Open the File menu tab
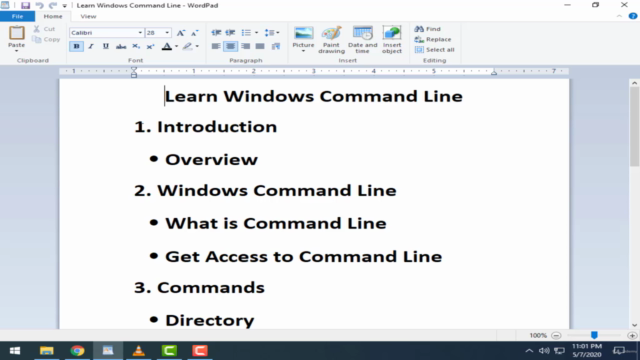640x360 pixels. pyautogui.click(x=18, y=16)
